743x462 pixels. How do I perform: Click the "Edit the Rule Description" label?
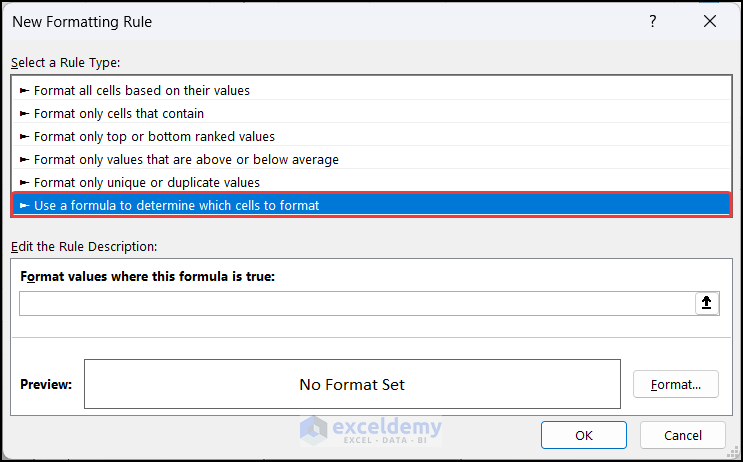[x=84, y=246]
